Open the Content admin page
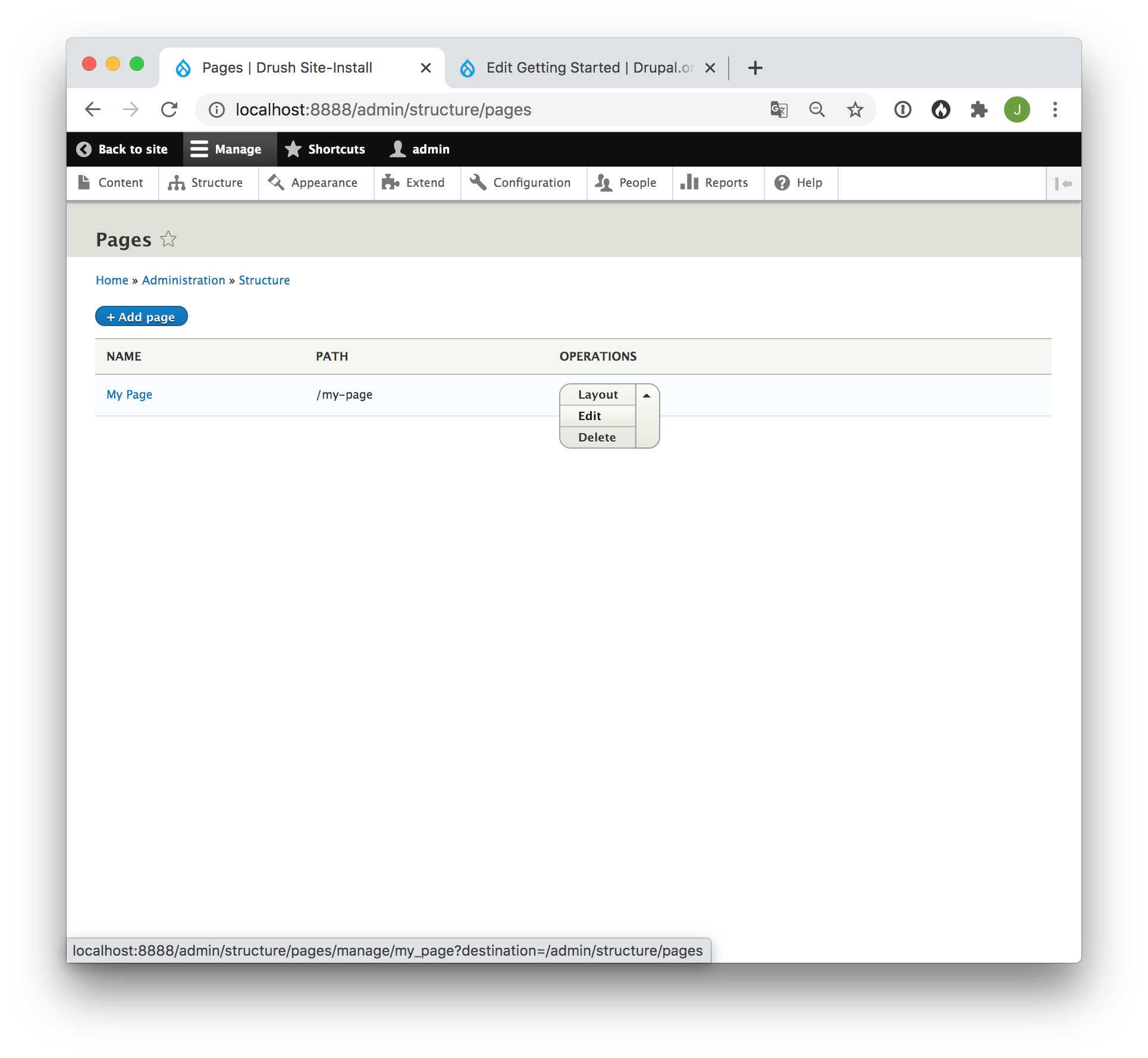The width and height of the screenshot is (1148, 1058). (x=113, y=183)
